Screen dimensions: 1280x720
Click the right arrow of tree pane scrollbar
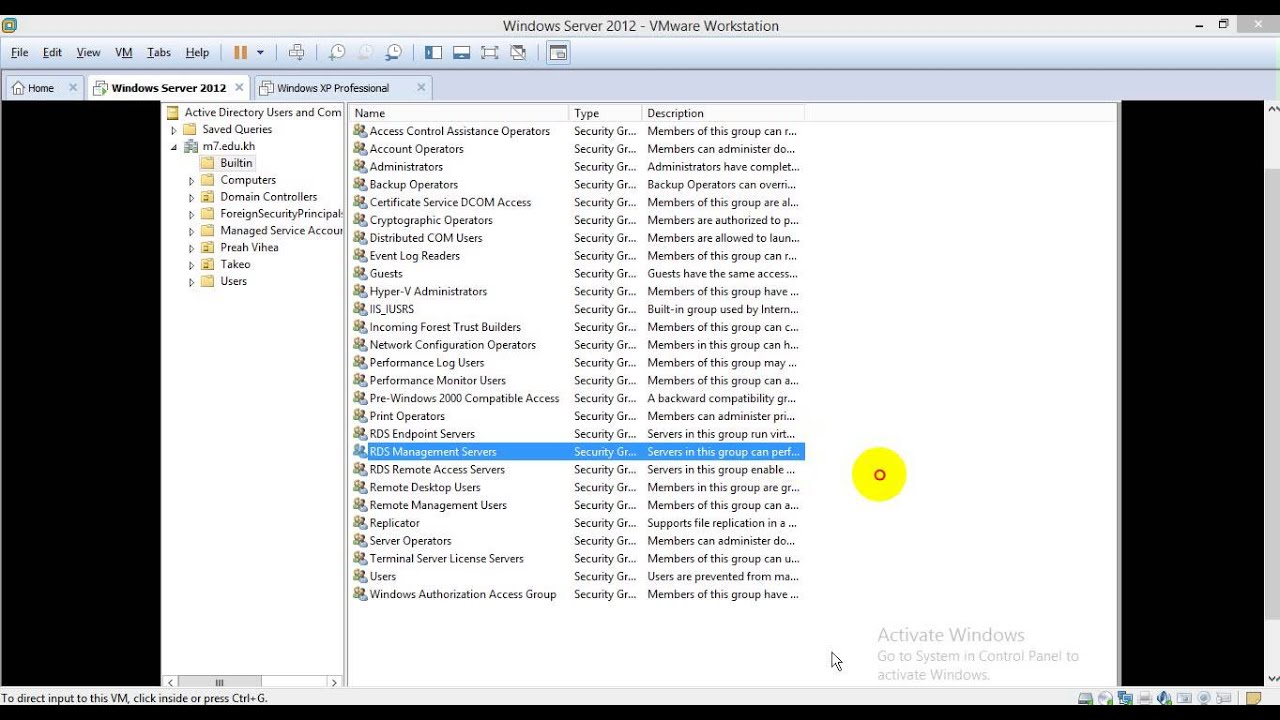tap(334, 682)
